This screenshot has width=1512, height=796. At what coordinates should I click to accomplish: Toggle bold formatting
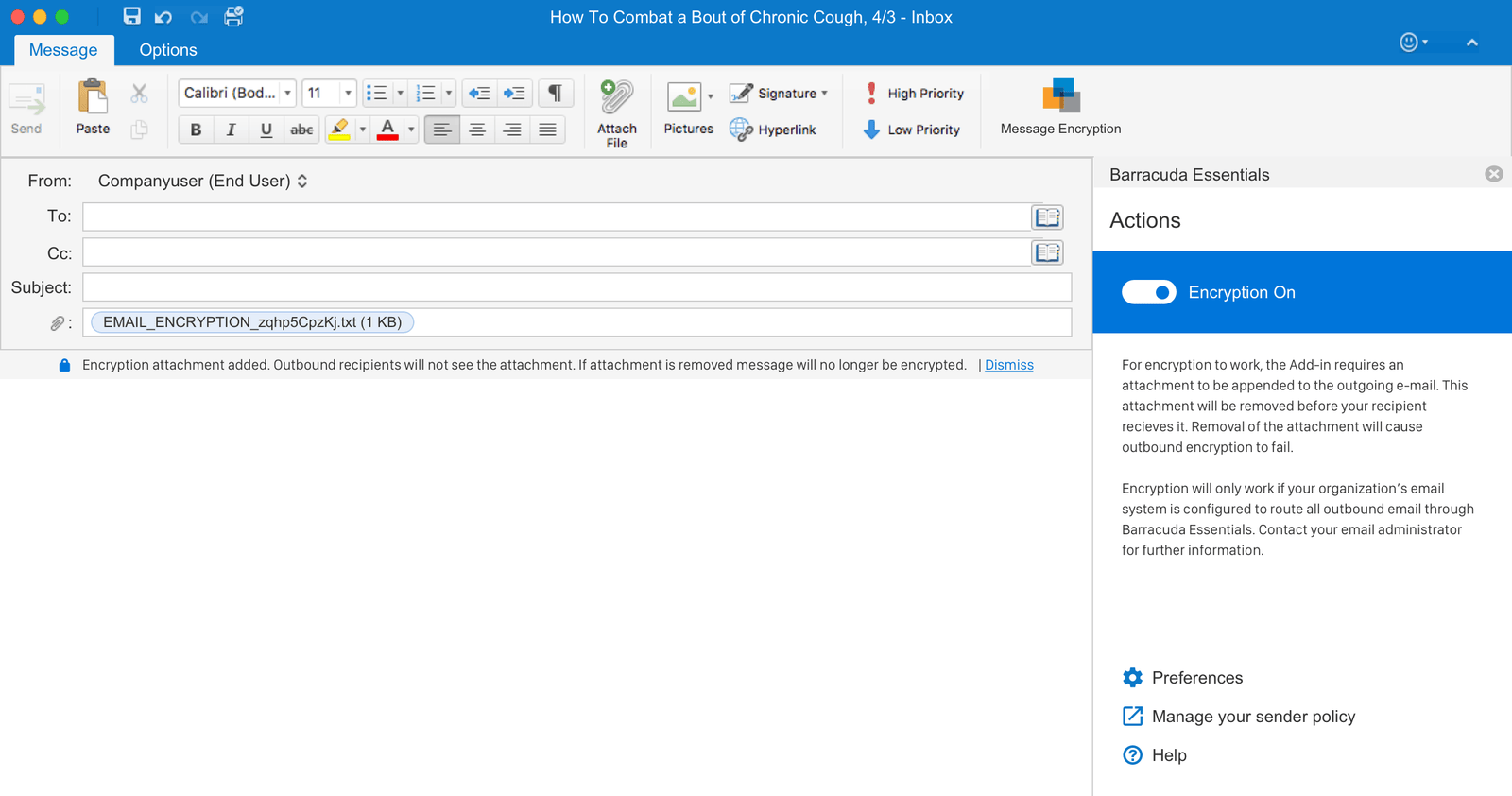click(196, 130)
